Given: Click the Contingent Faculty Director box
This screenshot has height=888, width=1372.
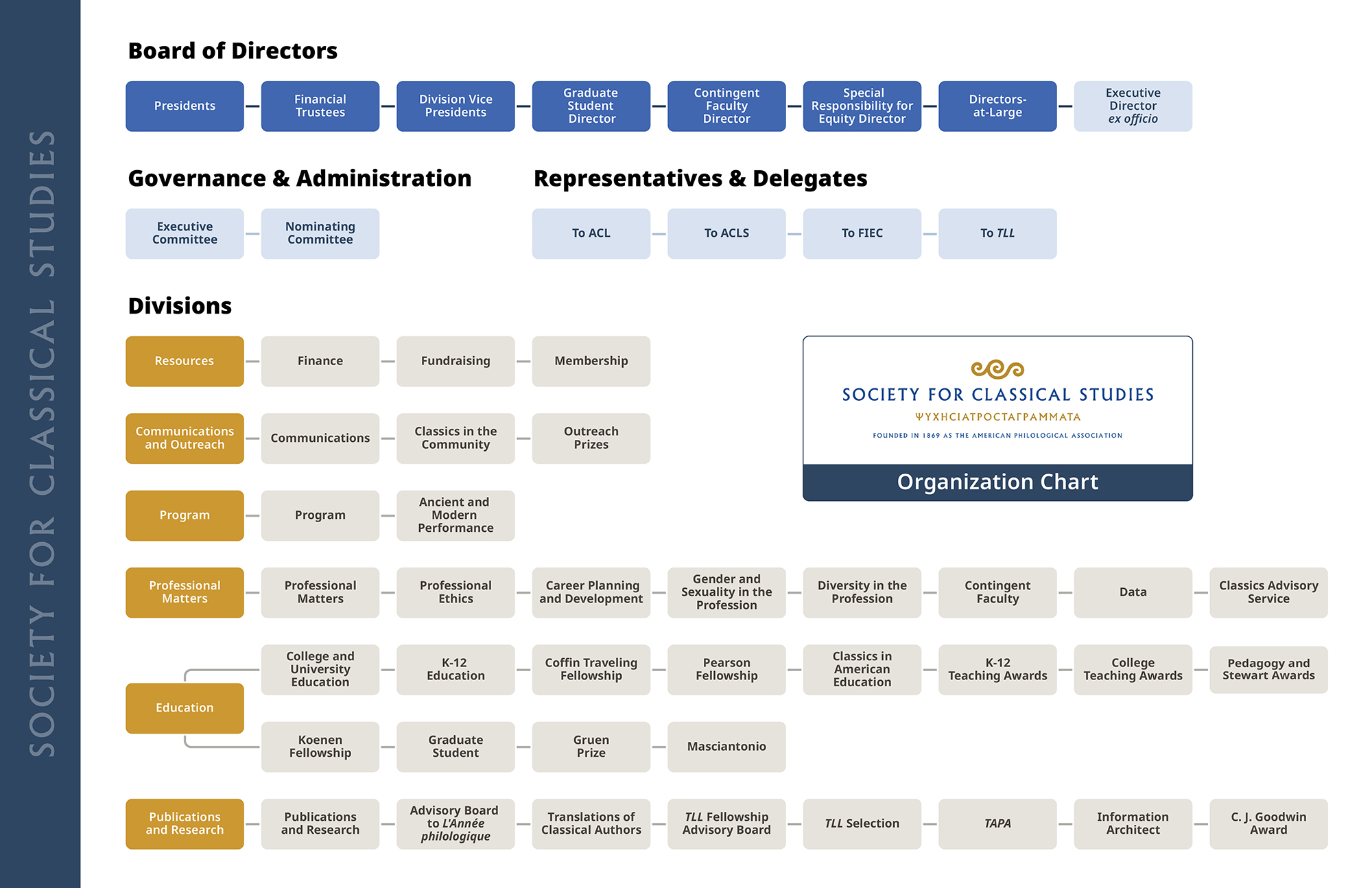Looking at the screenshot, I should pyautogui.click(x=726, y=106).
